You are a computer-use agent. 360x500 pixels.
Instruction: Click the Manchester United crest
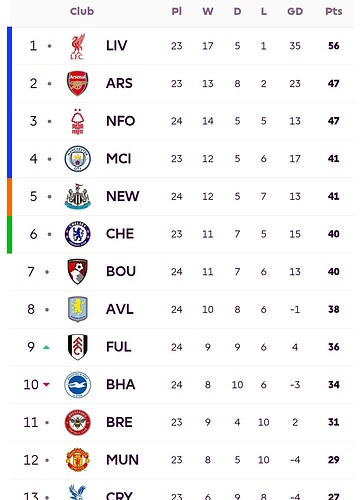pos(77,460)
